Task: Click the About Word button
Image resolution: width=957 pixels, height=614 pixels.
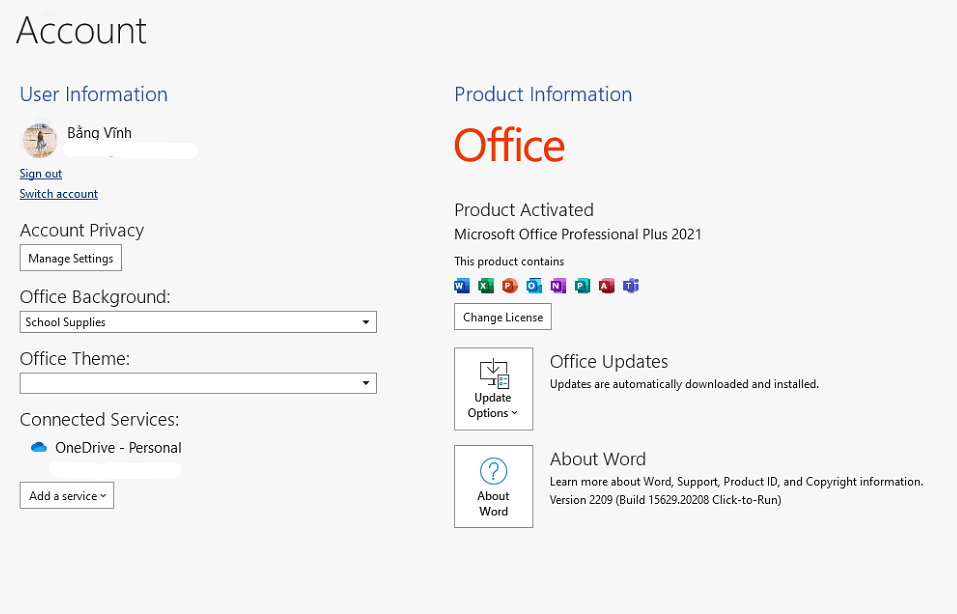Action: pyautogui.click(x=494, y=486)
